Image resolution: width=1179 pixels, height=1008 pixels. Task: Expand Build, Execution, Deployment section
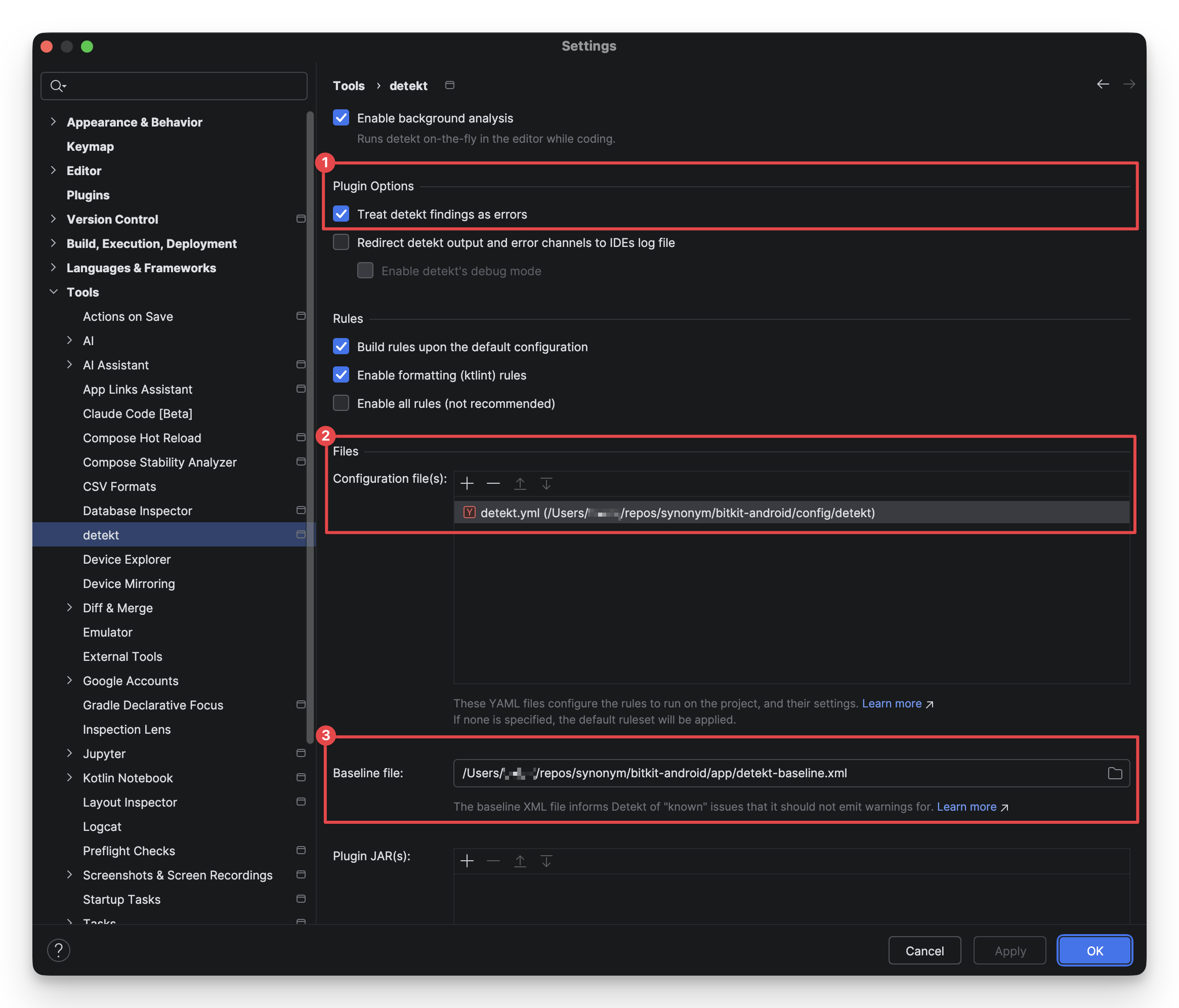point(53,243)
